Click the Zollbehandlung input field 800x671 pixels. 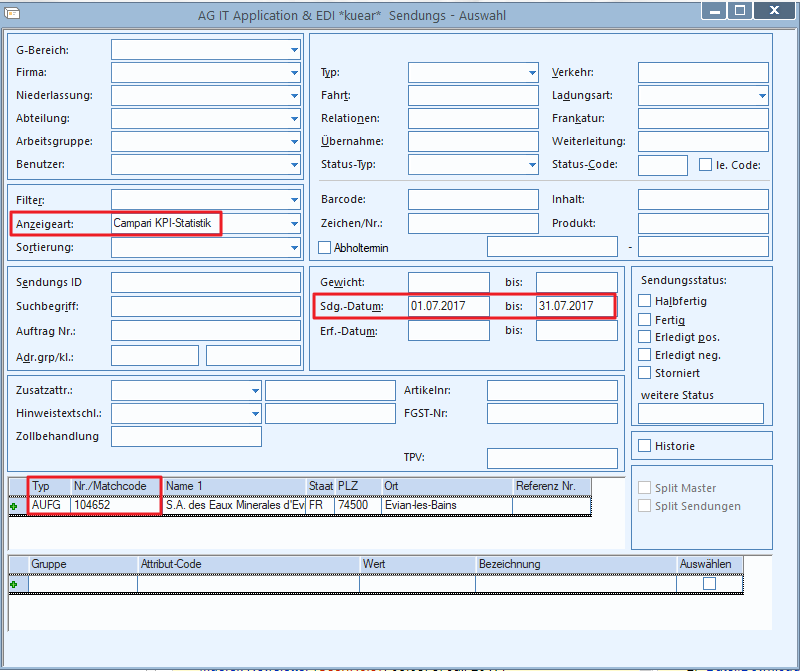186,436
